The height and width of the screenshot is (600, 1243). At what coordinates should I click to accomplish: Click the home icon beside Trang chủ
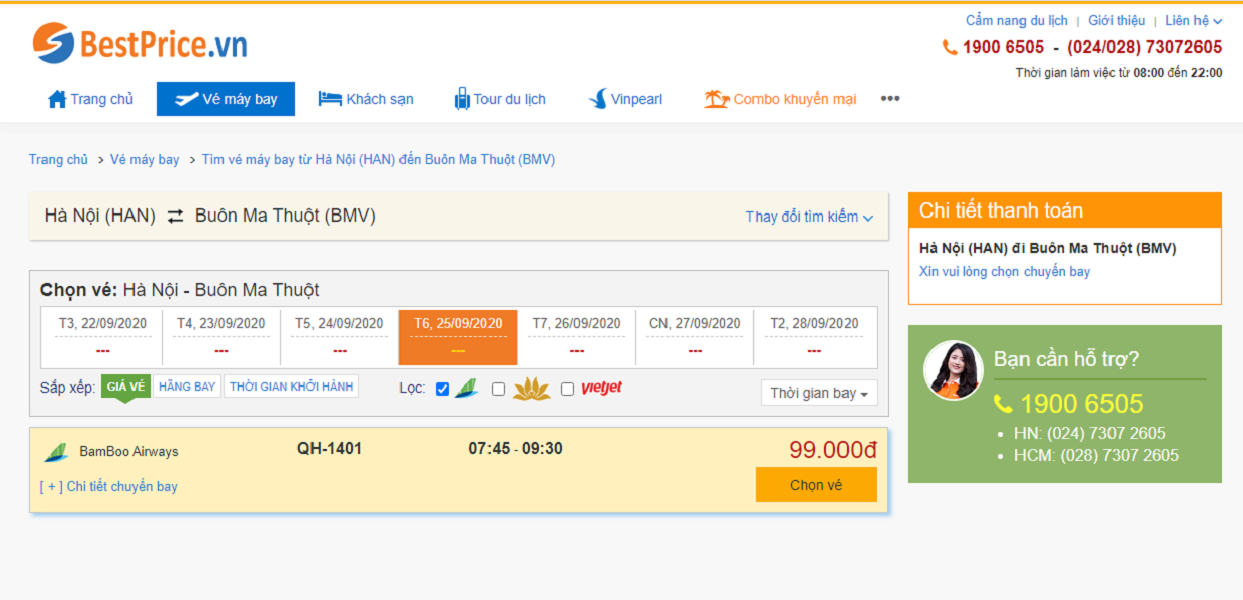click(57, 99)
